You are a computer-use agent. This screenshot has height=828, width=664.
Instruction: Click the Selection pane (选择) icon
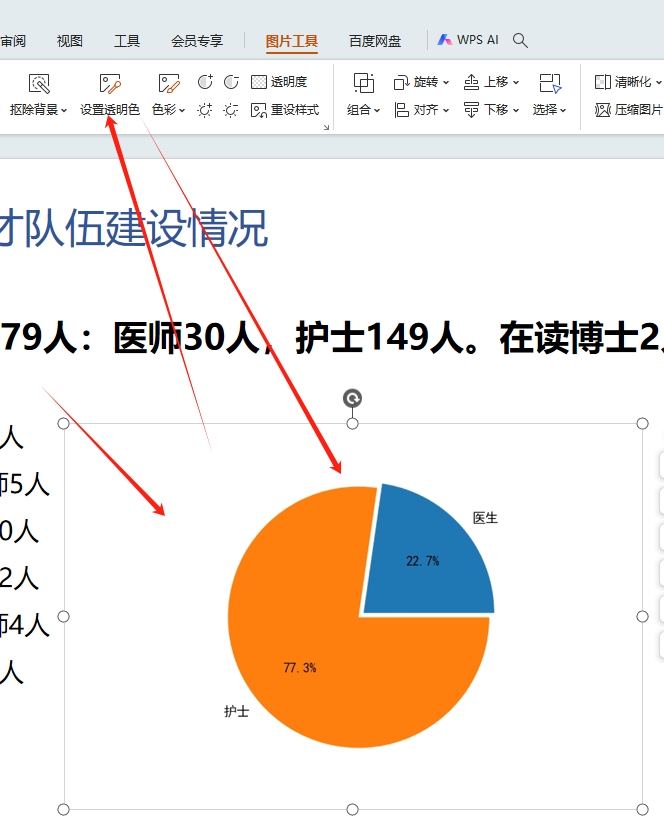[549, 83]
